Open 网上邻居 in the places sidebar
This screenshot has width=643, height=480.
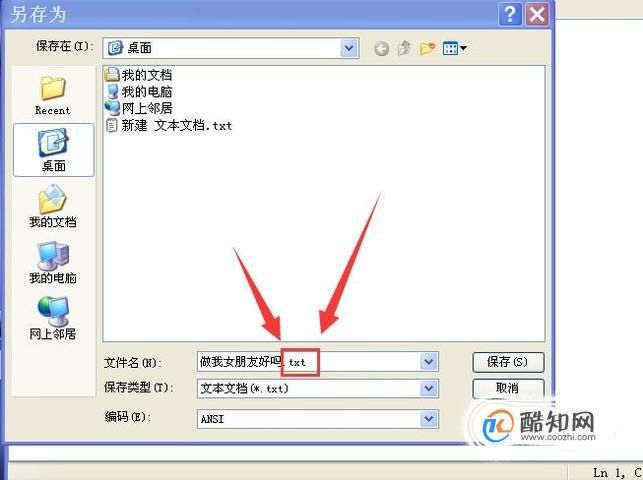pos(53,318)
